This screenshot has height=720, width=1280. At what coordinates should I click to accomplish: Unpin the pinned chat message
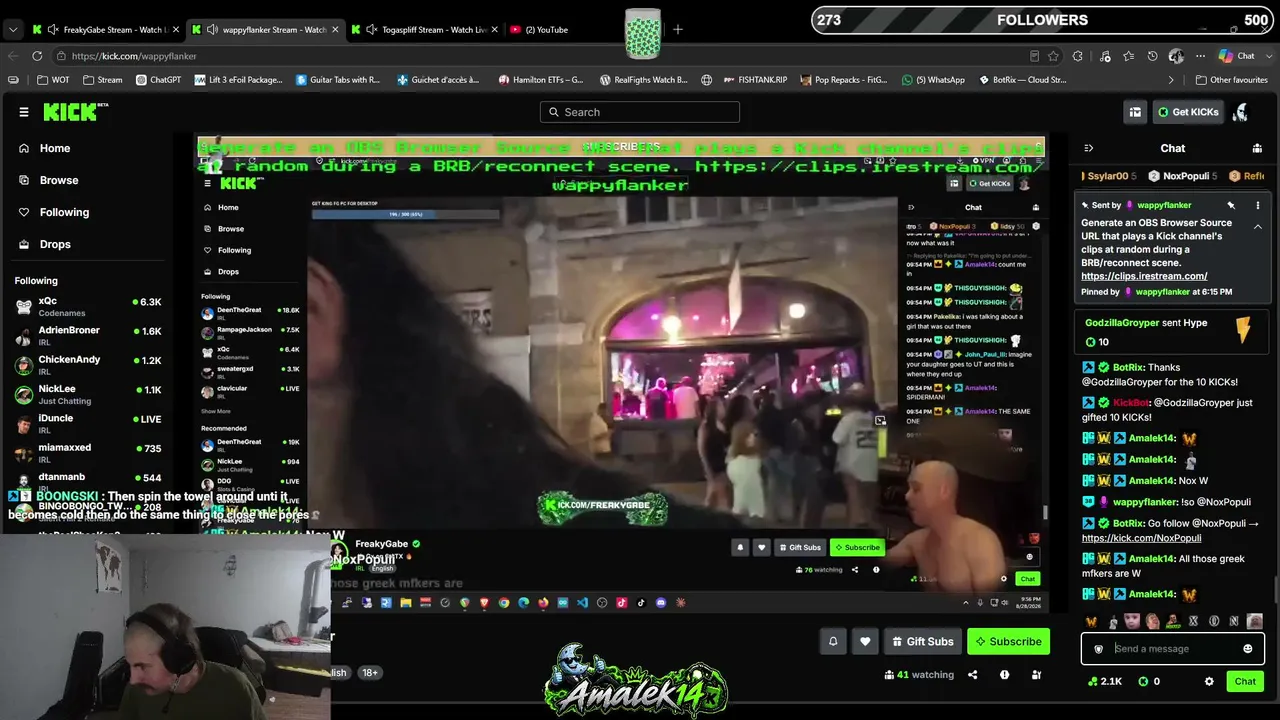[1231, 205]
